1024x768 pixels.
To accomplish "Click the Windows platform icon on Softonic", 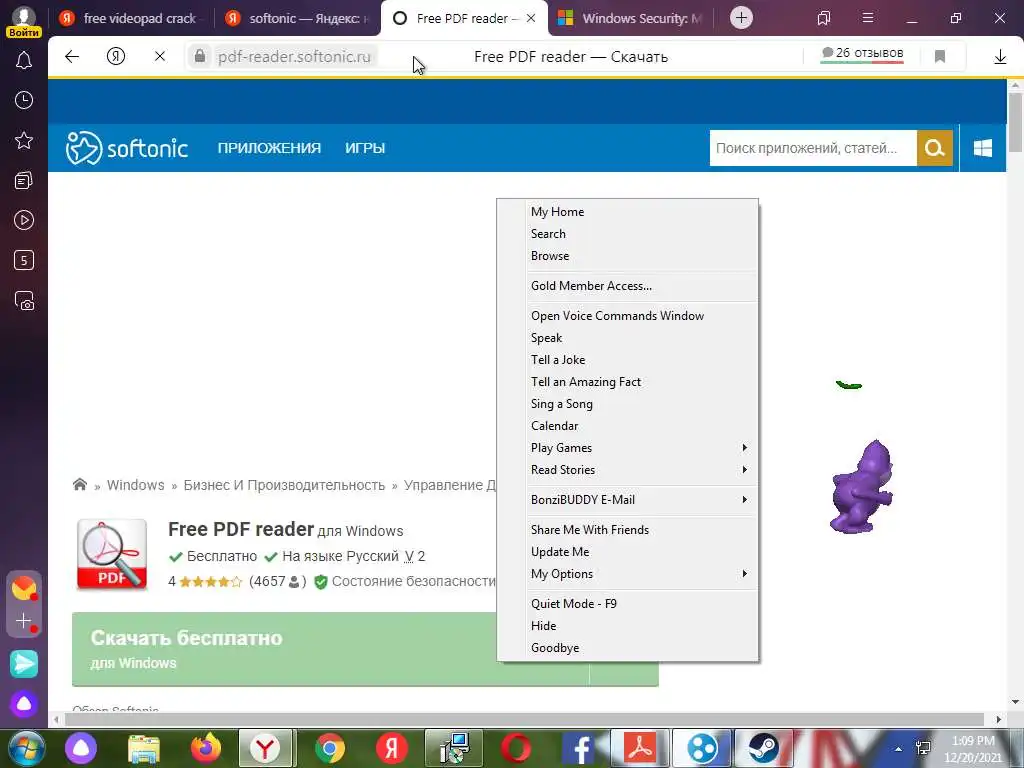I will coord(982,148).
